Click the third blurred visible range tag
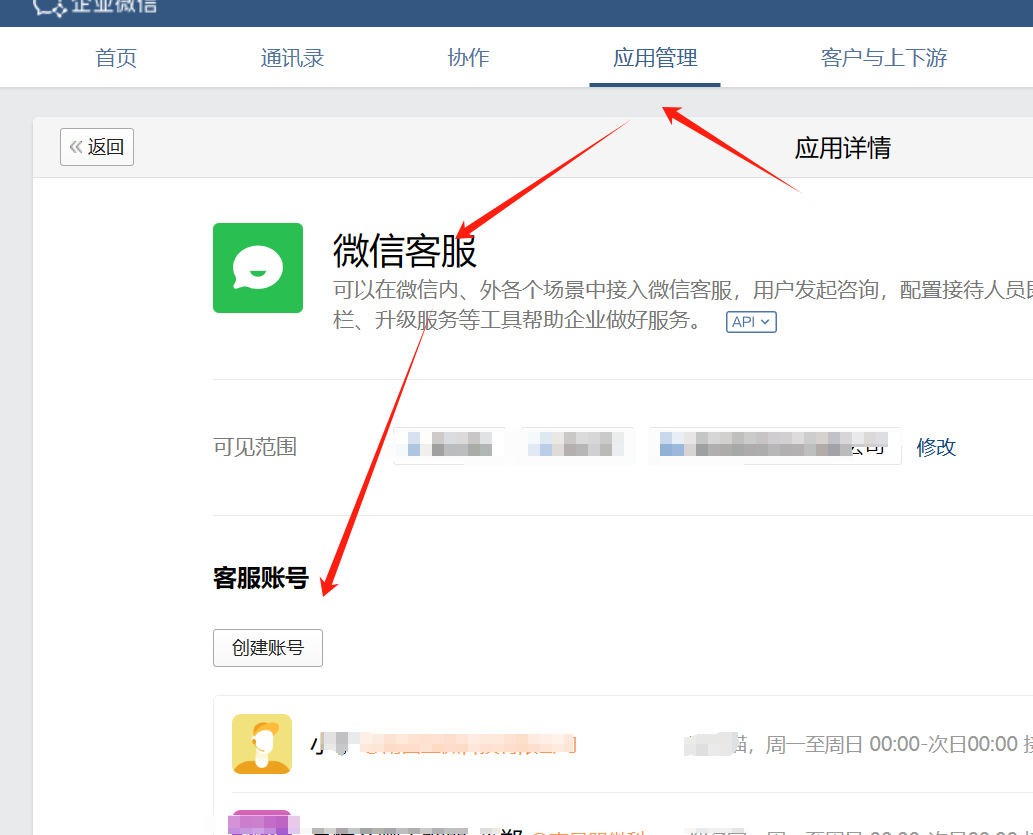Image resolution: width=1033 pixels, height=835 pixels. click(775, 446)
